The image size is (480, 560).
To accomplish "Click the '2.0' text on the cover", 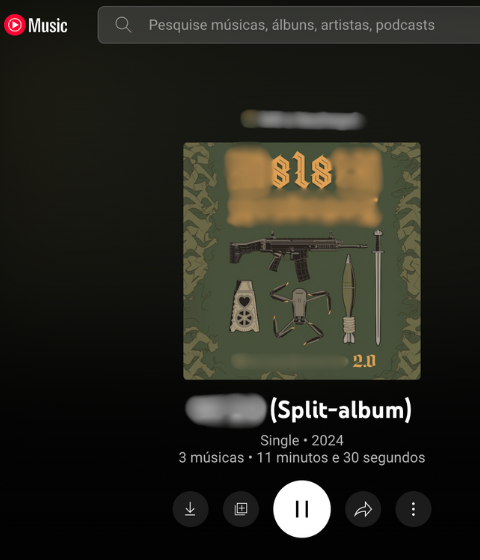I will [x=364, y=361].
